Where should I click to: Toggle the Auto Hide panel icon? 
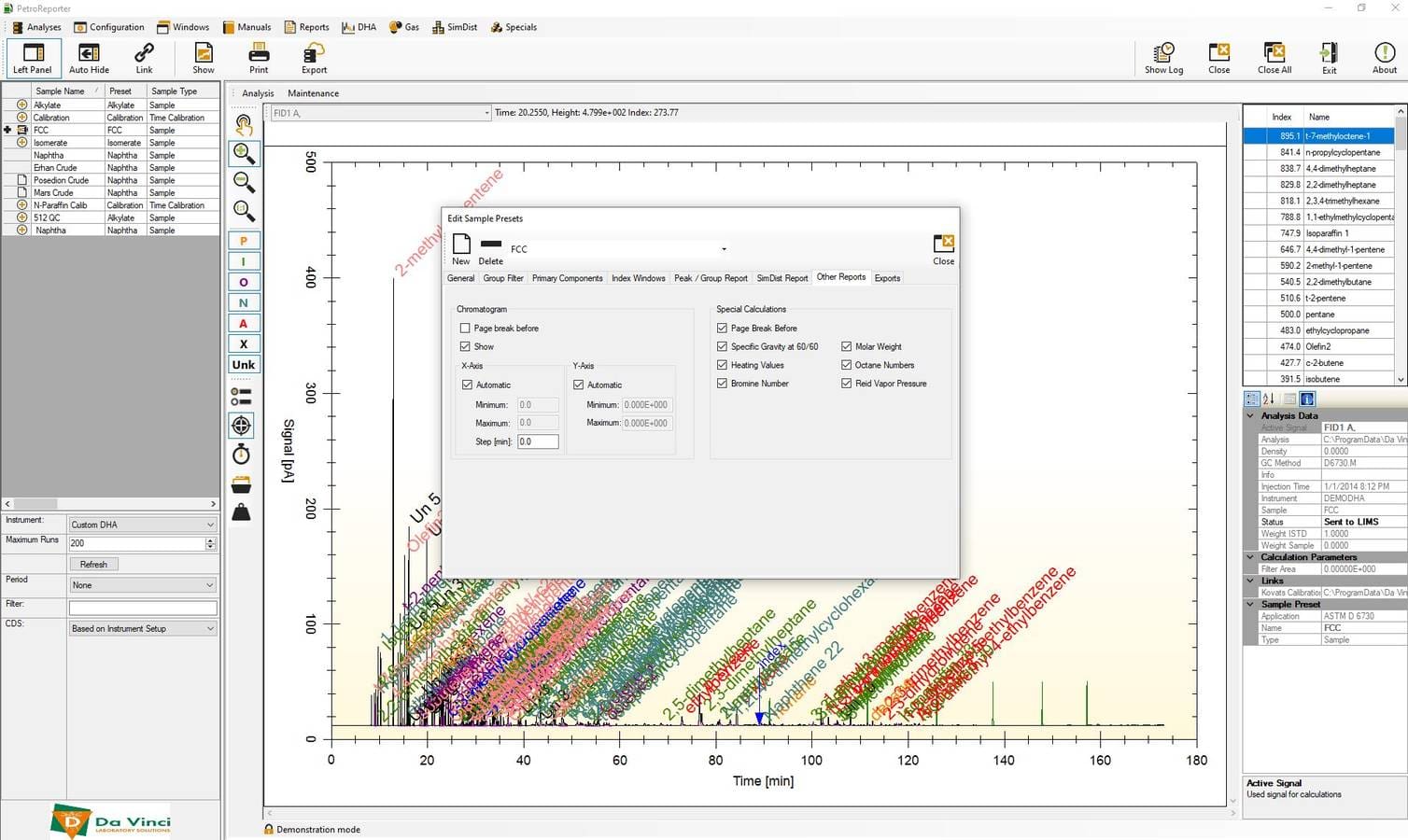[89, 58]
